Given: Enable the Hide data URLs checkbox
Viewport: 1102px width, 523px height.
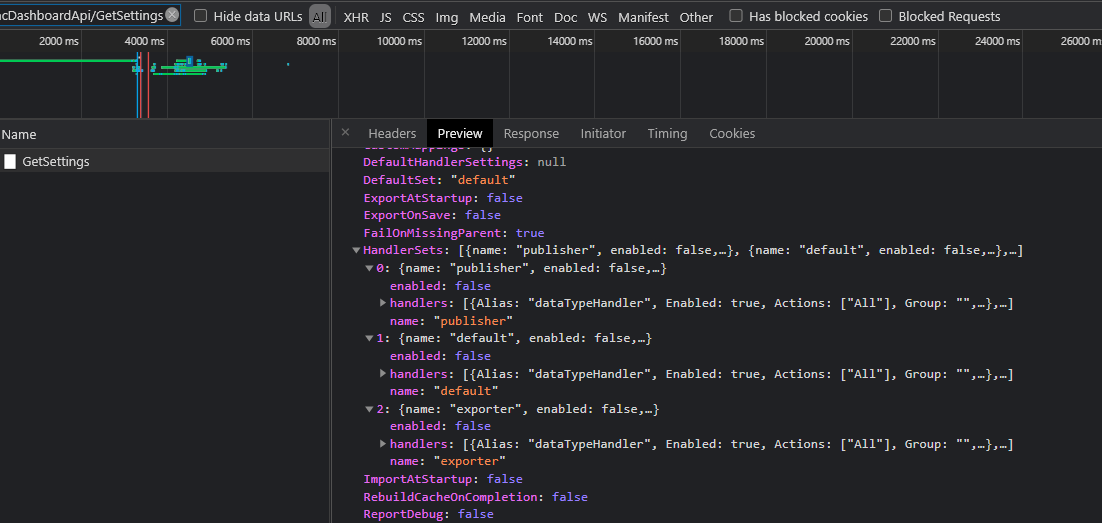Looking at the screenshot, I should 201,15.
